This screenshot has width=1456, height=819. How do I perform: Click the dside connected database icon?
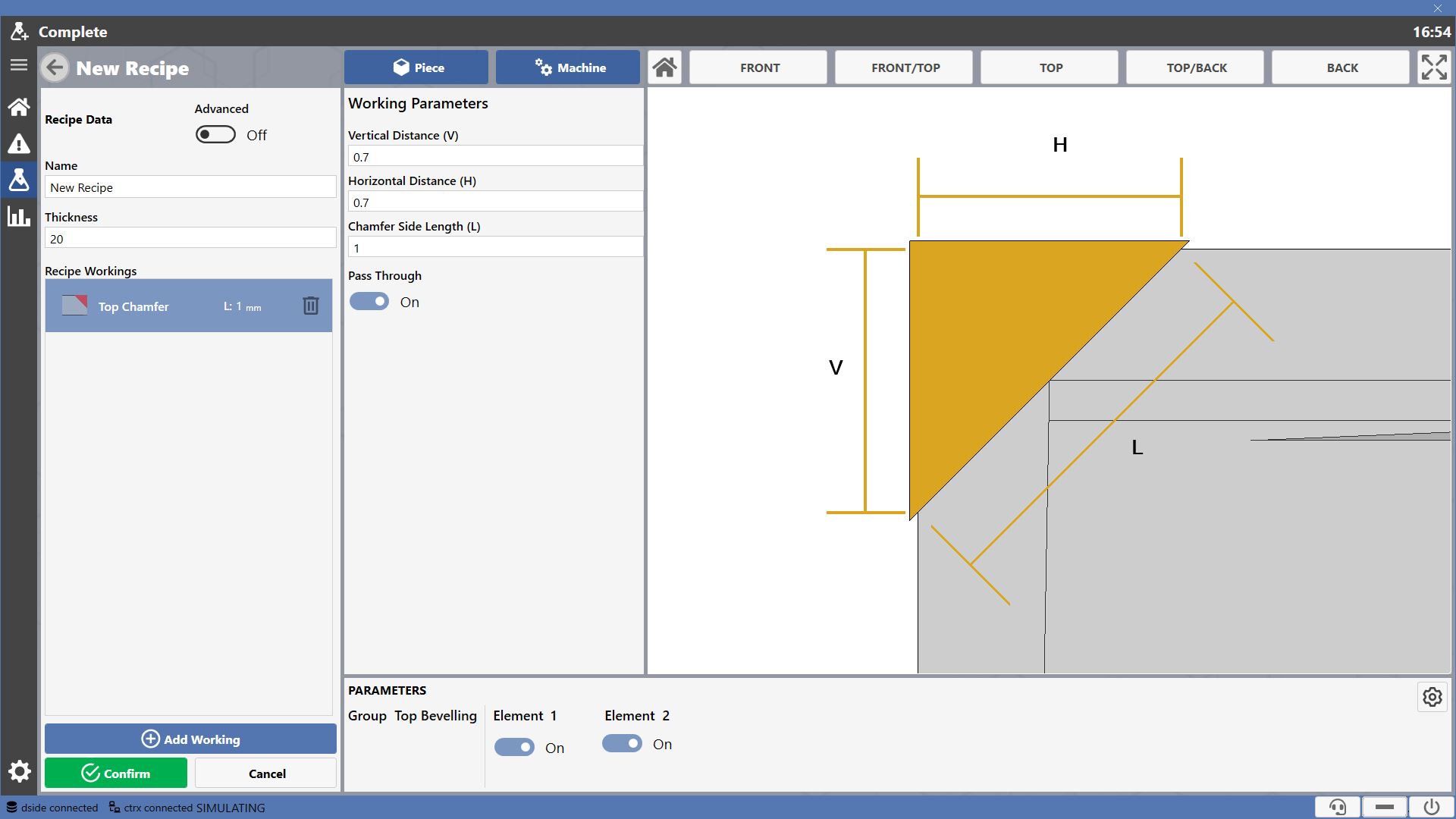click(12, 808)
